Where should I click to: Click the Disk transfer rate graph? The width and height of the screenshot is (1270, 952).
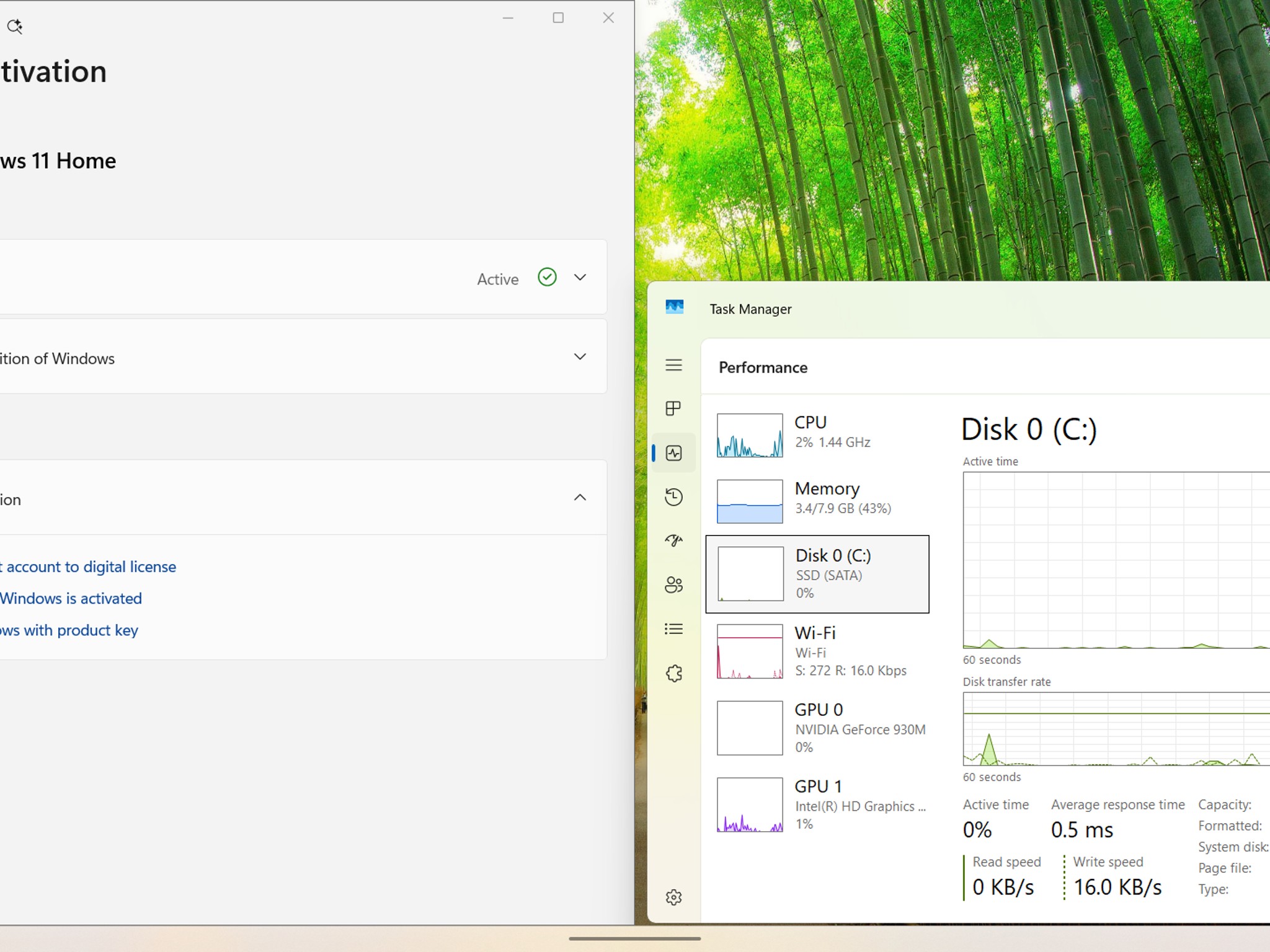click(1116, 729)
